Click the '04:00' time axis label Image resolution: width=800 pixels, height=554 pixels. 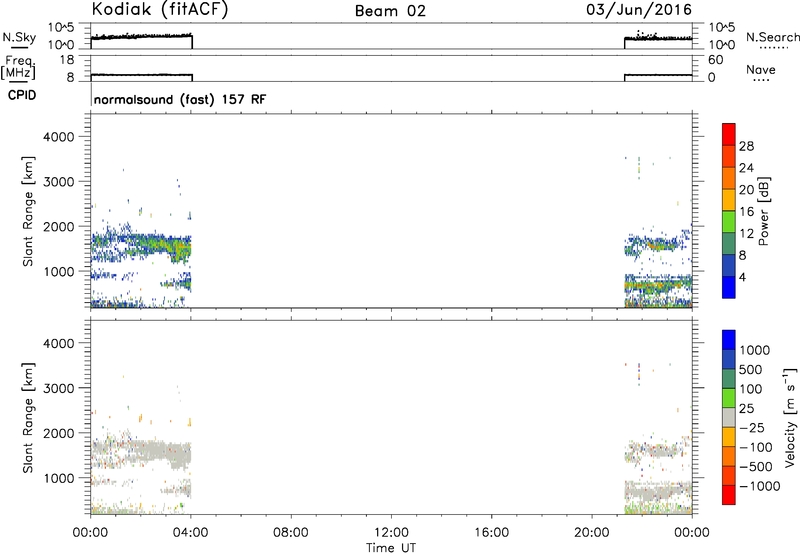tap(191, 533)
